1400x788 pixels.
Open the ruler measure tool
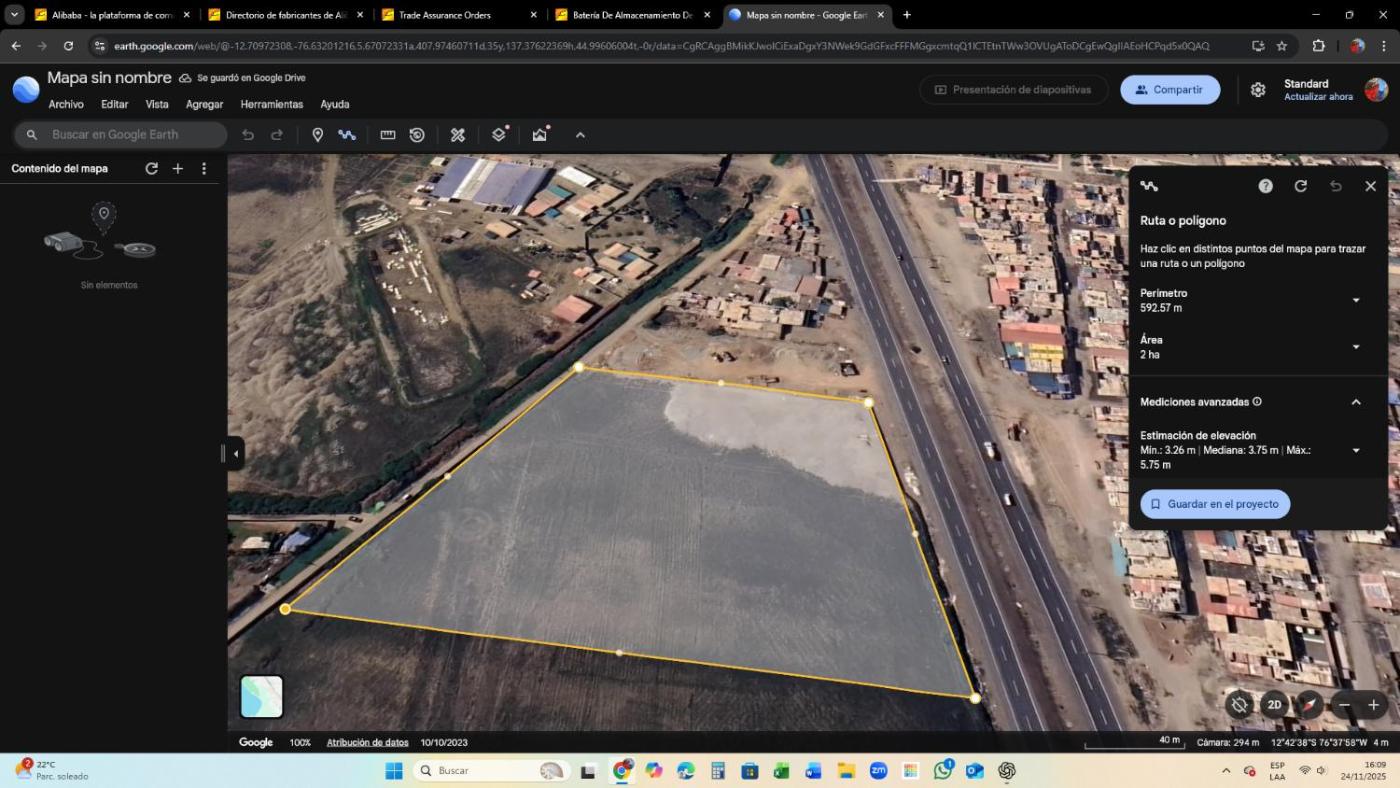[x=388, y=135]
